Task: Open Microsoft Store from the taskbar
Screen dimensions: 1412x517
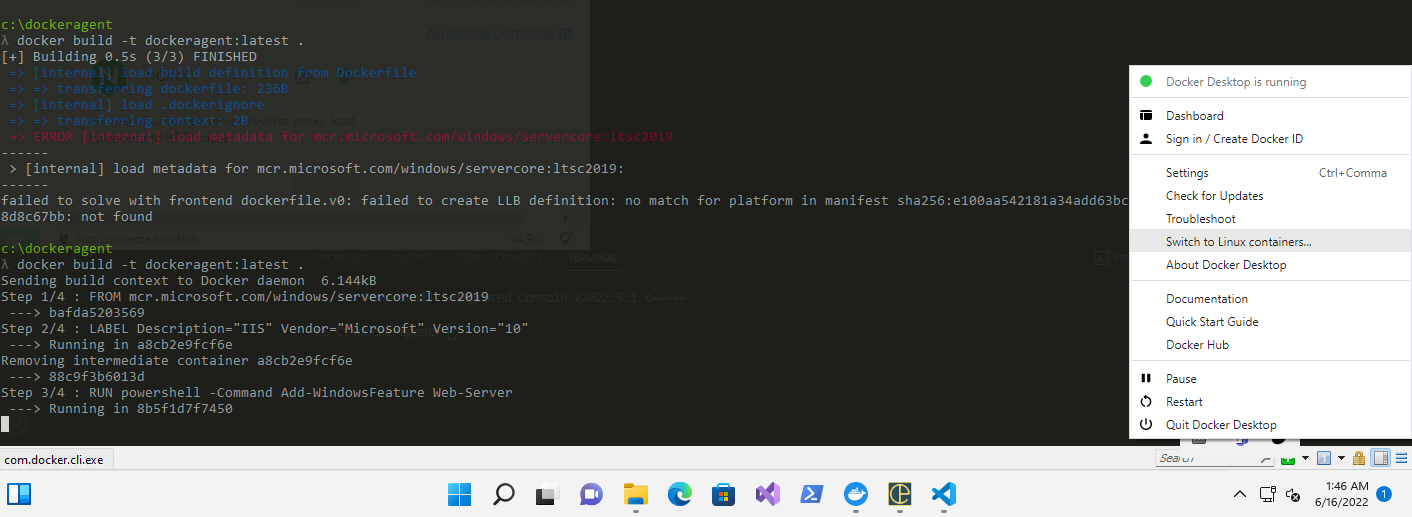Action: tap(724, 494)
